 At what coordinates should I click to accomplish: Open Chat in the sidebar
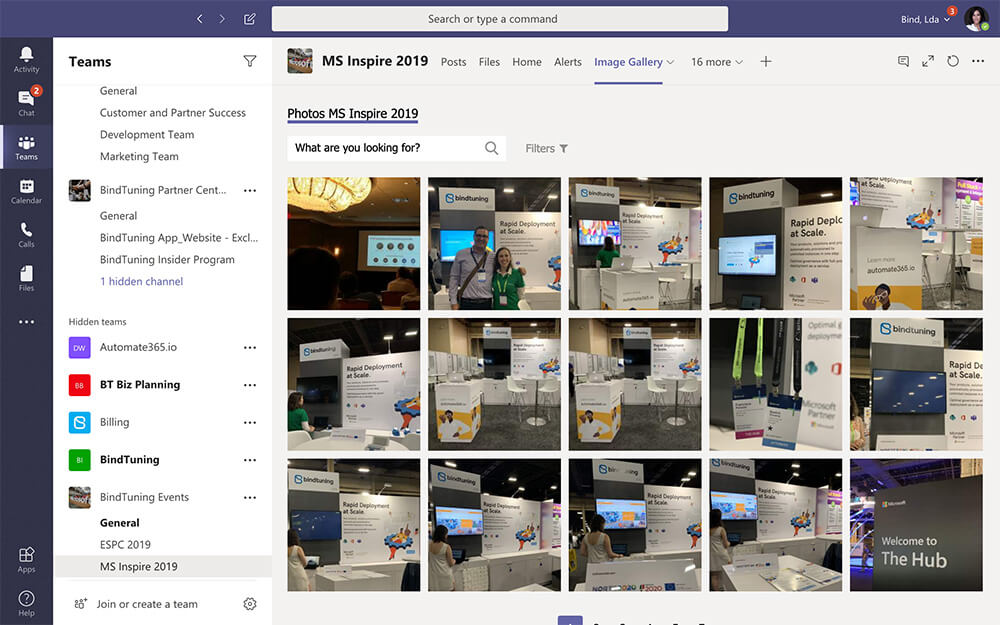(26, 102)
